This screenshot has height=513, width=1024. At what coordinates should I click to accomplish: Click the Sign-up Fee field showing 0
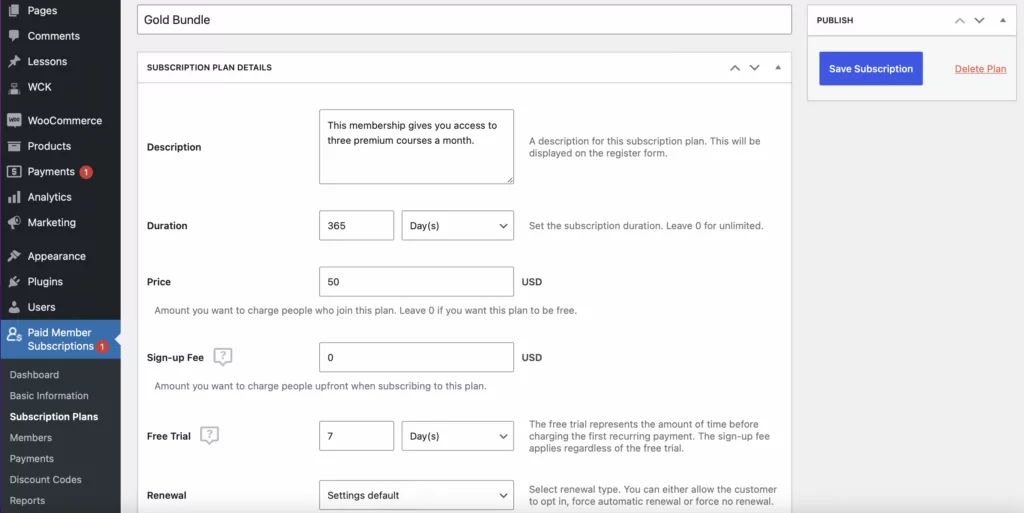tap(417, 357)
